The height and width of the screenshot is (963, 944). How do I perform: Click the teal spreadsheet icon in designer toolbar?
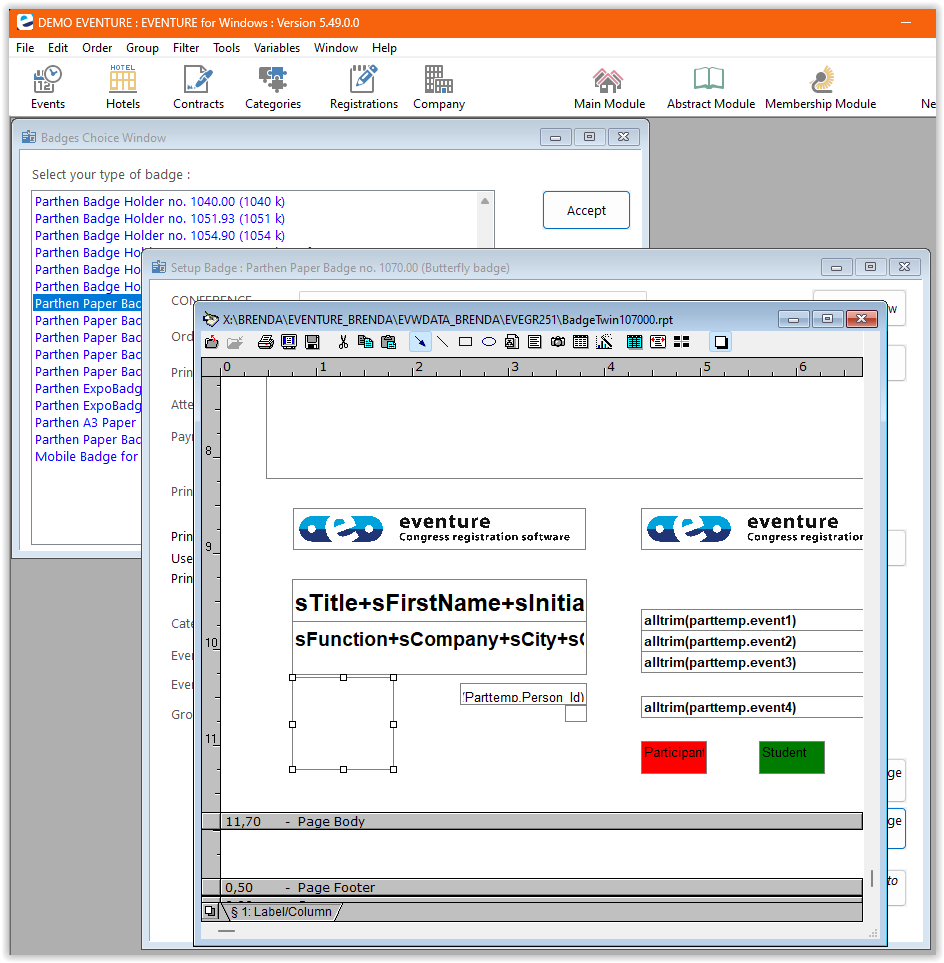634,342
